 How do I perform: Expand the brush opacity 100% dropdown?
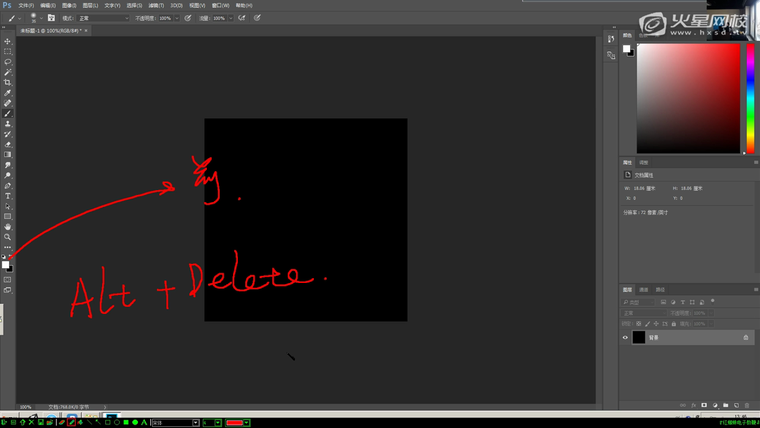pyautogui.click(x=178, y=18)
